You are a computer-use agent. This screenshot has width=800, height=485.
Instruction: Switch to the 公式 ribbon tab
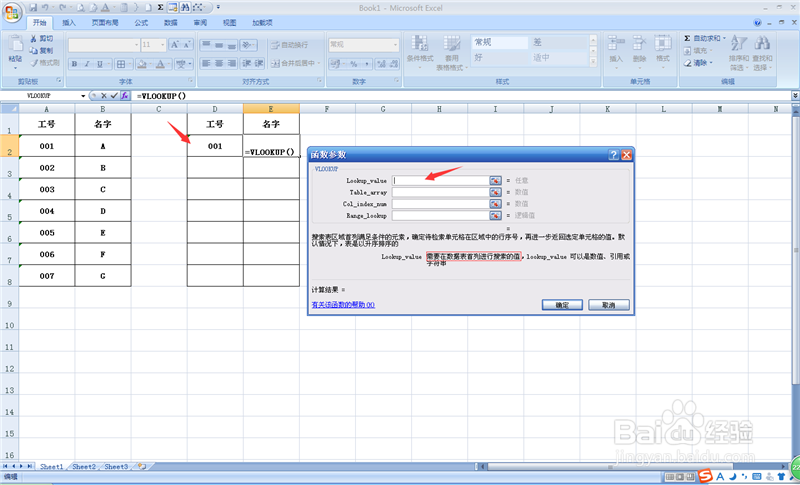(x=141, y=22)
